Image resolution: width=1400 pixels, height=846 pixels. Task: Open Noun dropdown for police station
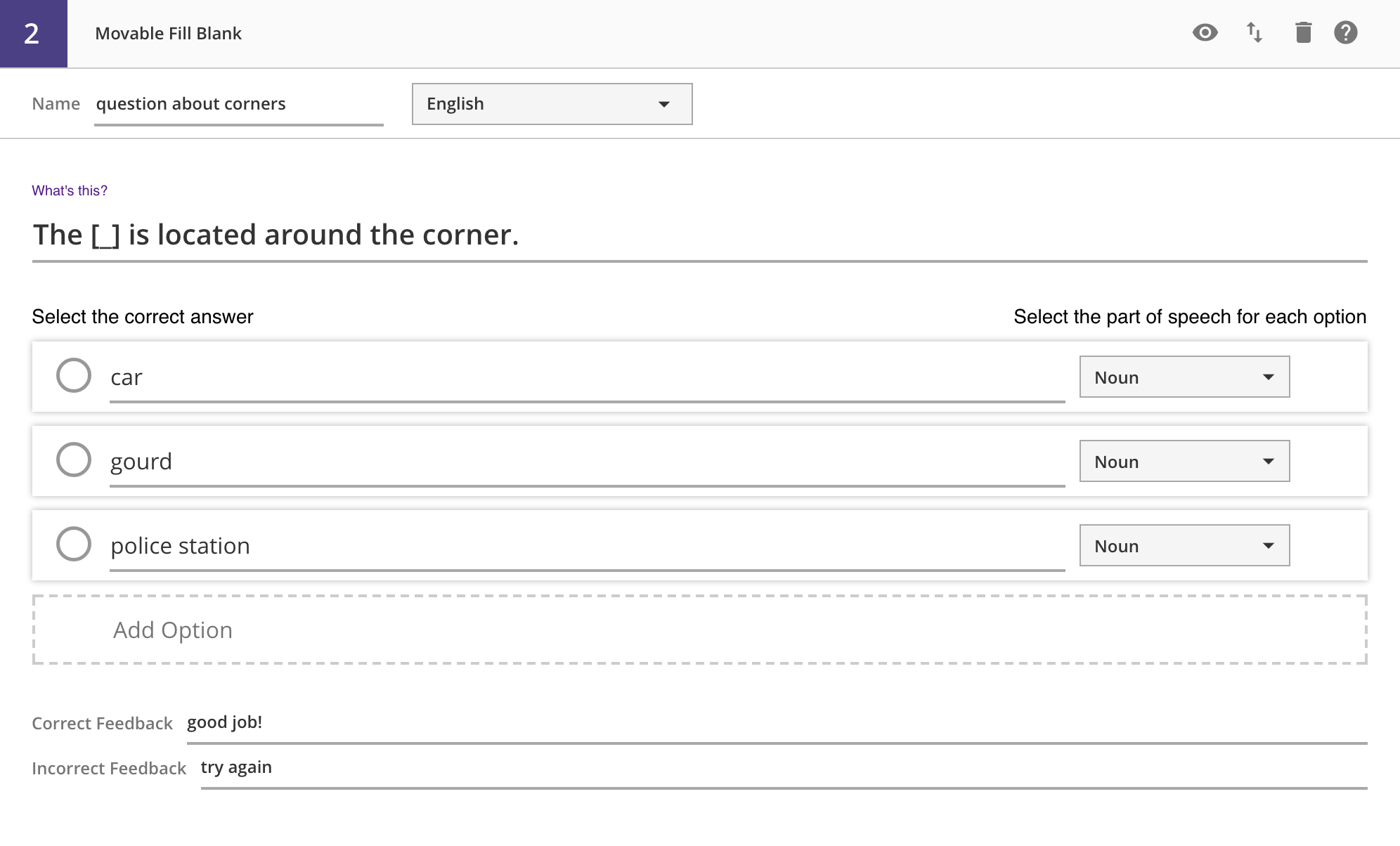[x=1184, y=546]
